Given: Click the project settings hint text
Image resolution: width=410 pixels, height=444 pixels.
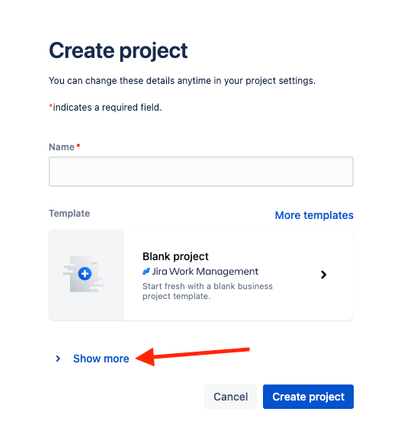Looking at the screenshot, I should (x=182, y=81).
